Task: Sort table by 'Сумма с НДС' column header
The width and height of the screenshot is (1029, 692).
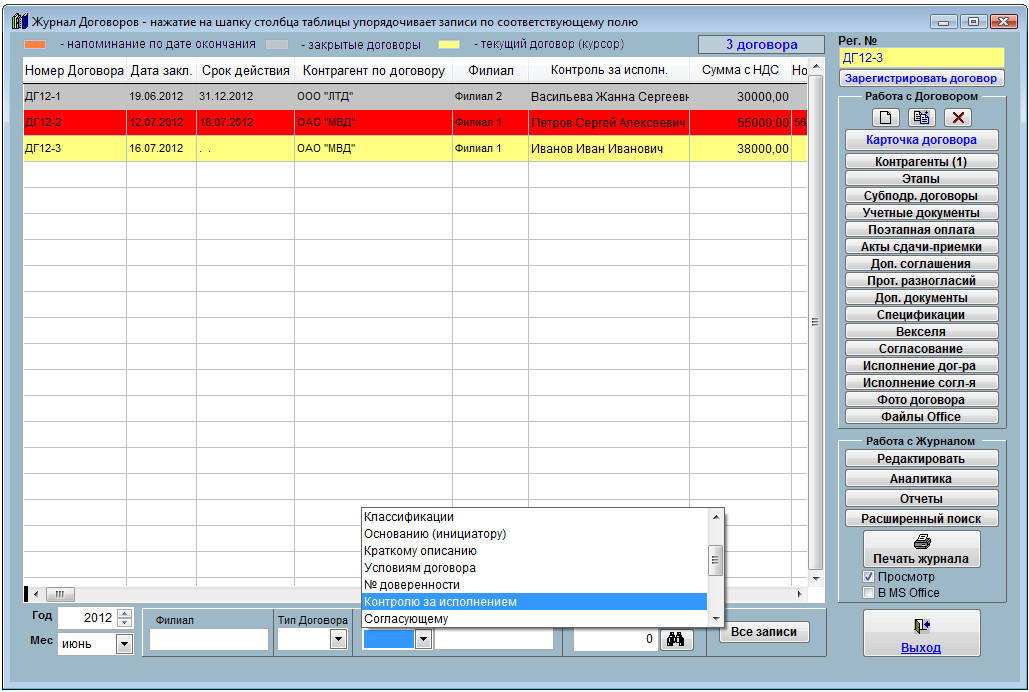Action: tap(739, 71)
